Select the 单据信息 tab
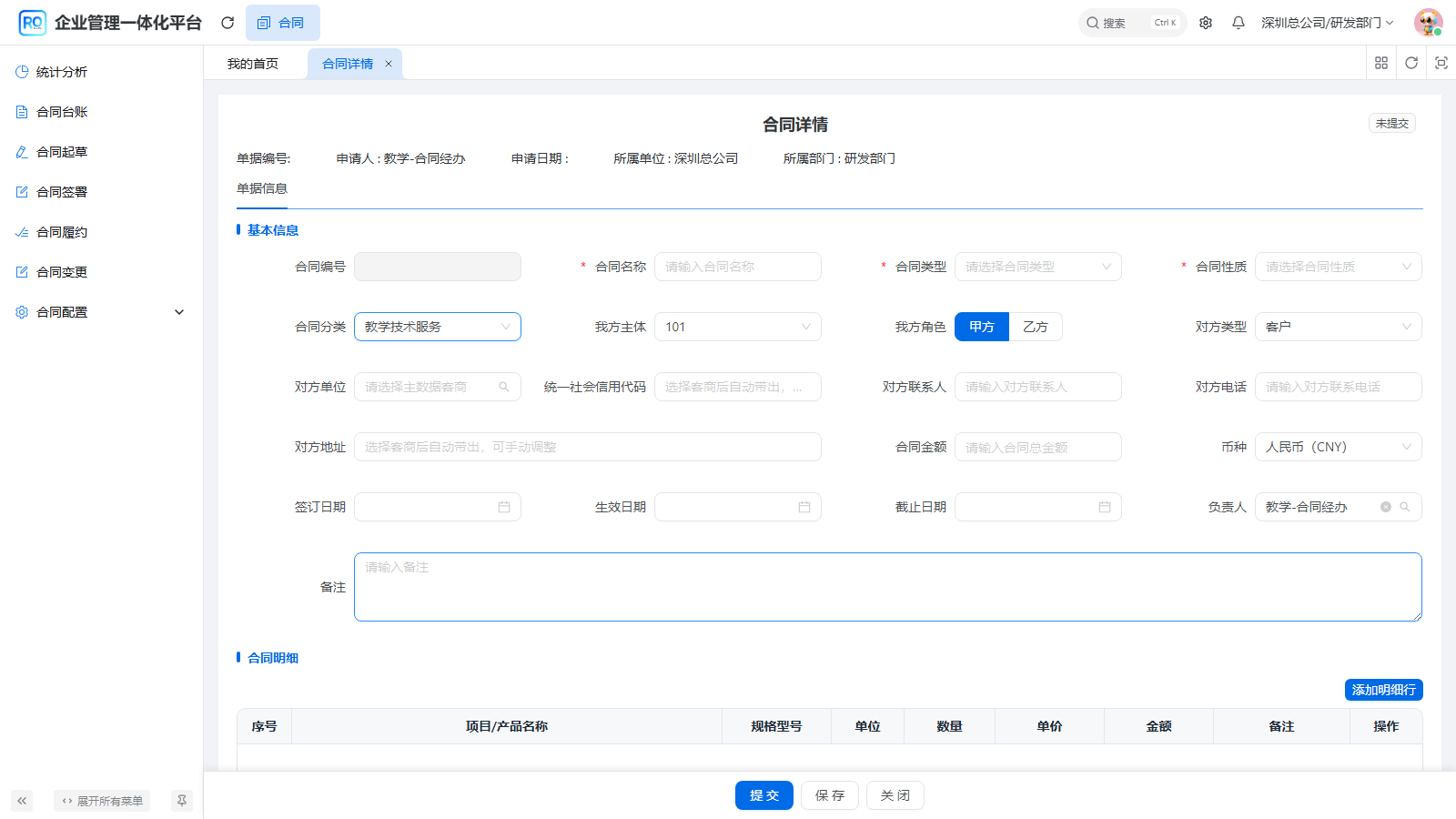 [262, 188]
